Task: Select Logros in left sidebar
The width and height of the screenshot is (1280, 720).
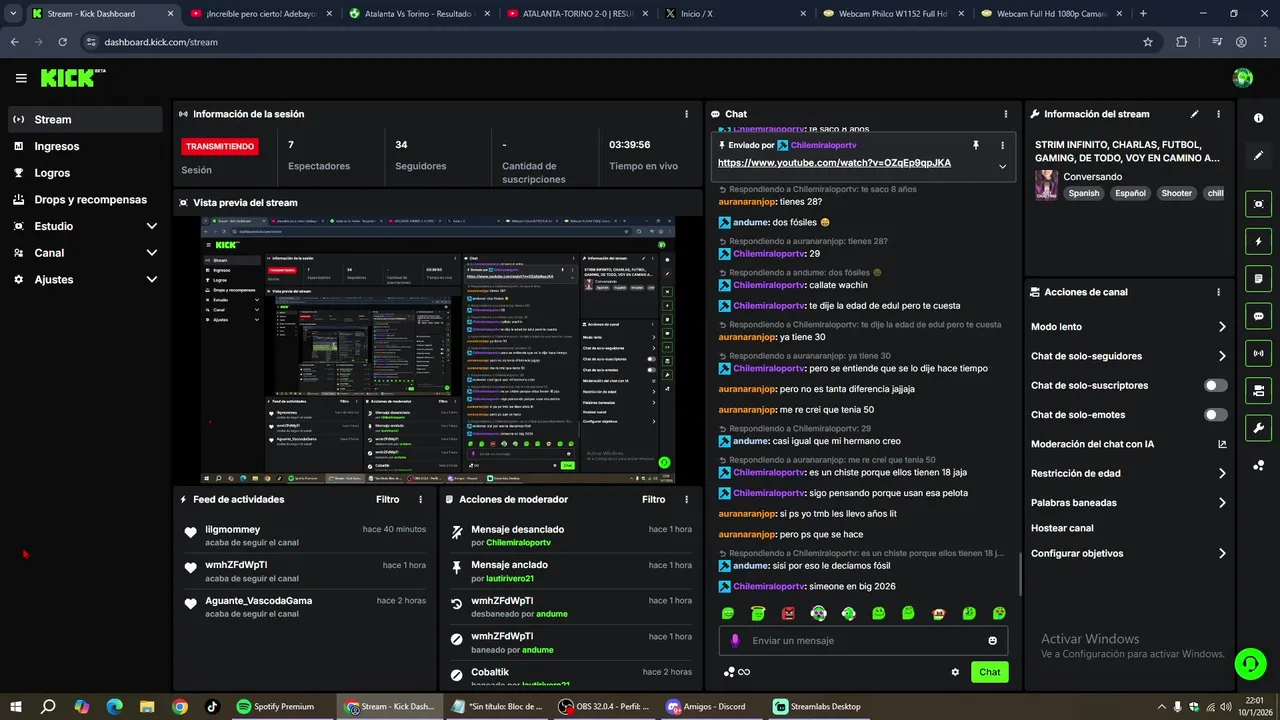Action: point(85,173)
